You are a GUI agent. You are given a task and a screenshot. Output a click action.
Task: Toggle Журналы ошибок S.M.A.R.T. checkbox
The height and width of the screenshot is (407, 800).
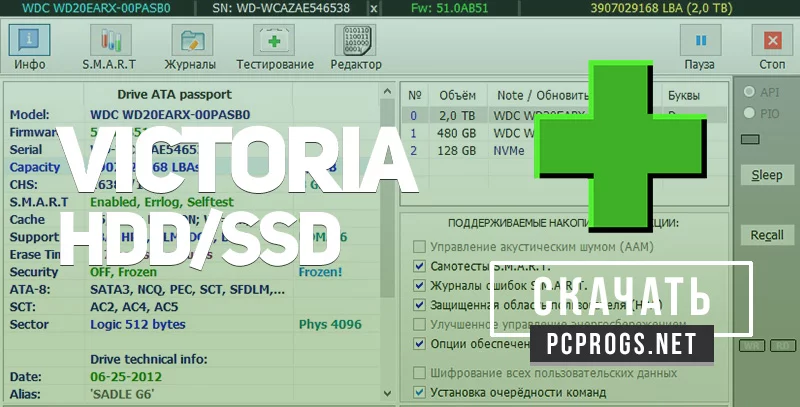pyautogui.click(x=419, y=286)
